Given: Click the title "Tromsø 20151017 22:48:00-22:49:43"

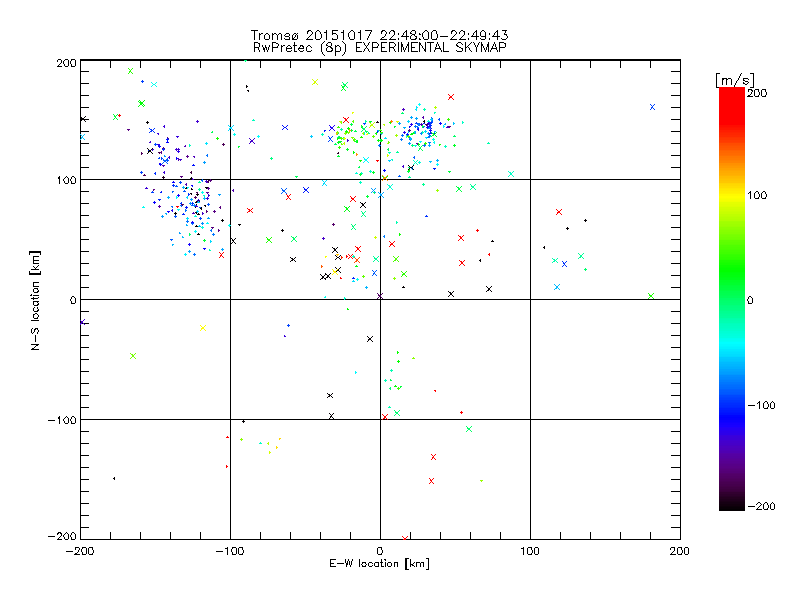Looking at the screenshot, I should coord(379,35).
